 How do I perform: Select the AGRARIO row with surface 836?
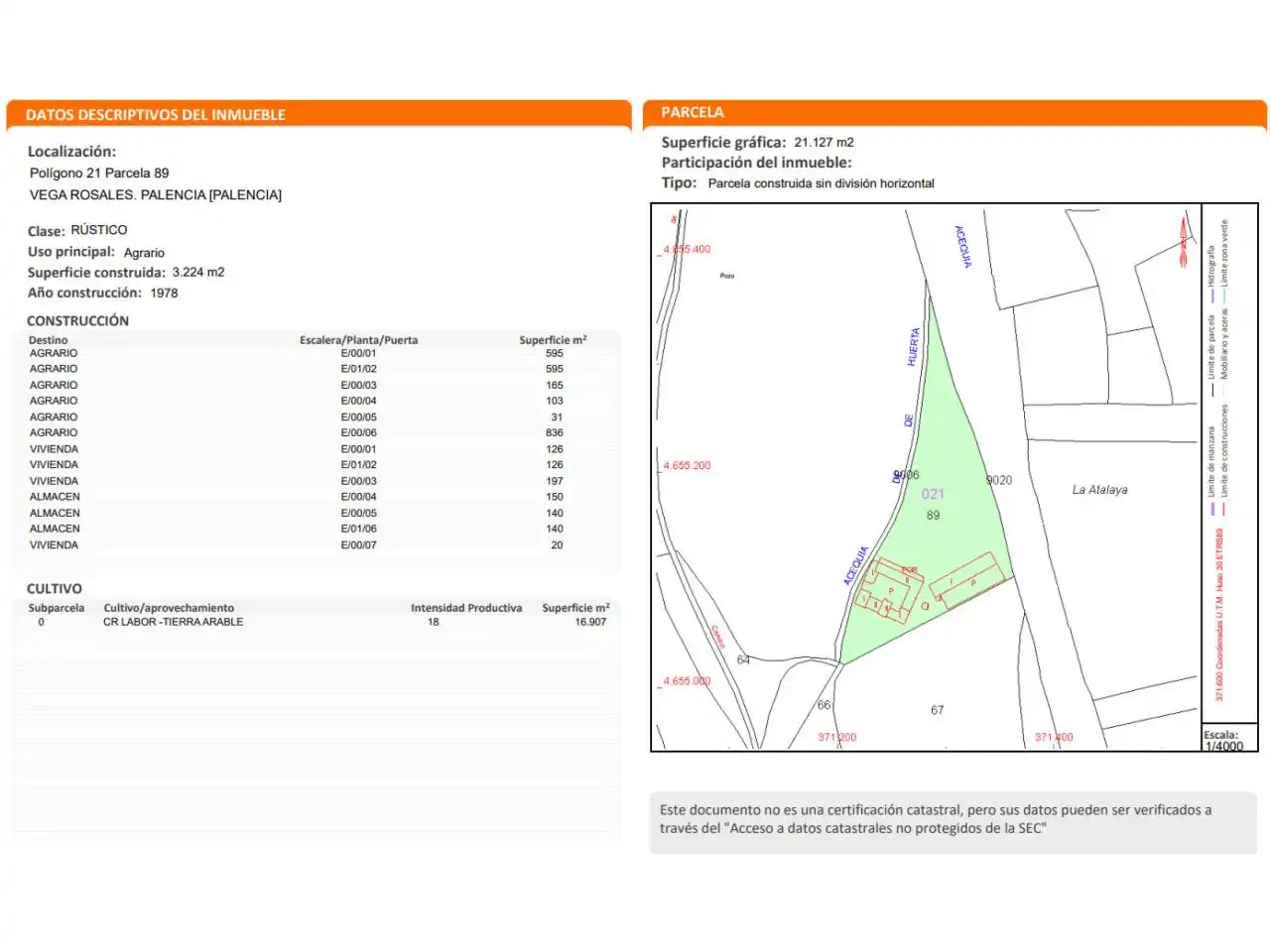(316, 432)
